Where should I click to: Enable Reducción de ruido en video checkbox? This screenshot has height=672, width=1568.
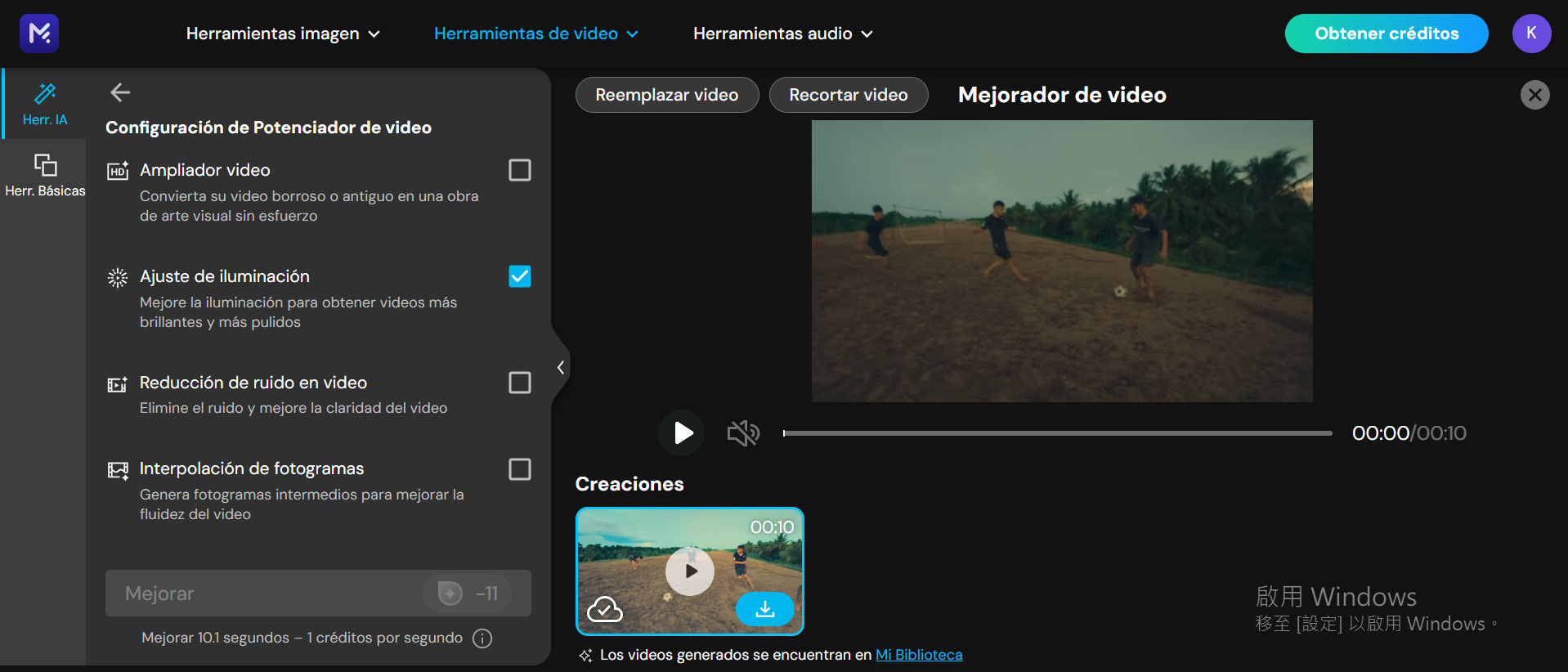coord(520,383)
